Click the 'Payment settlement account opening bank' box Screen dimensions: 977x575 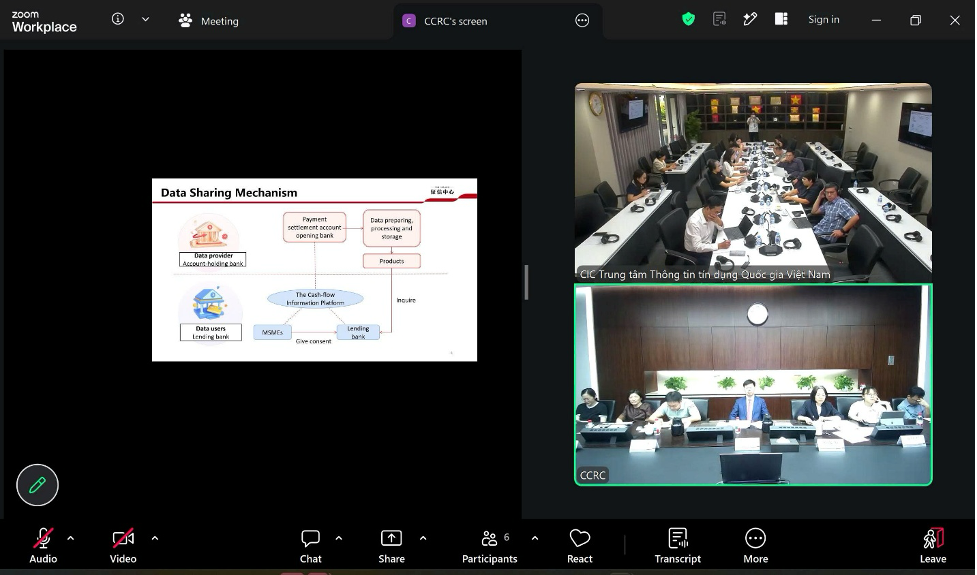315,227
